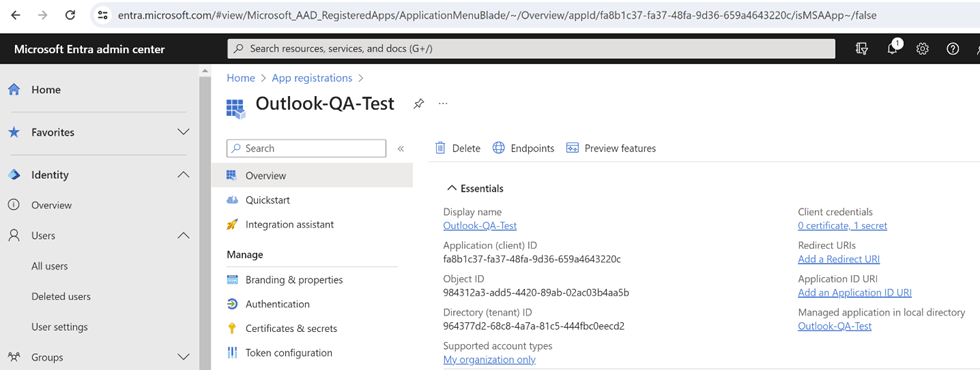
Task: Open Deleted users
Action: click(61, 296)
